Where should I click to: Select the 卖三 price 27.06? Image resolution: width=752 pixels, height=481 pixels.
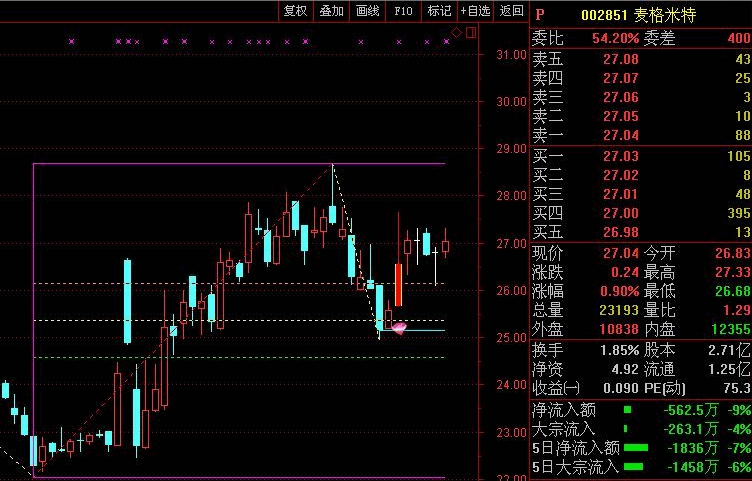621,97
